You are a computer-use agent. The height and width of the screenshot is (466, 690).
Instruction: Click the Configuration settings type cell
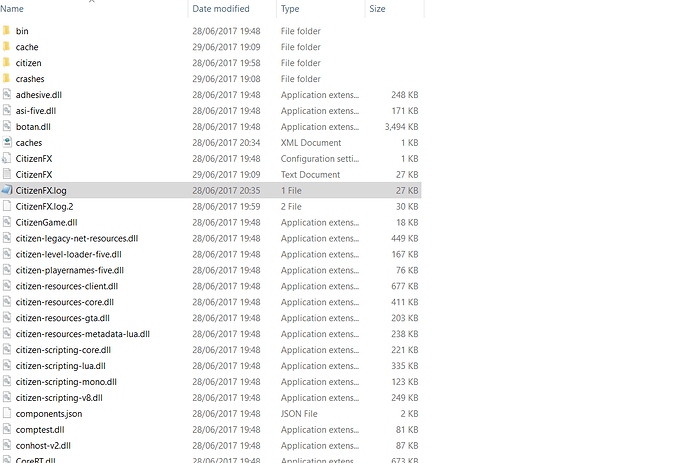click(x=320, y=158)
